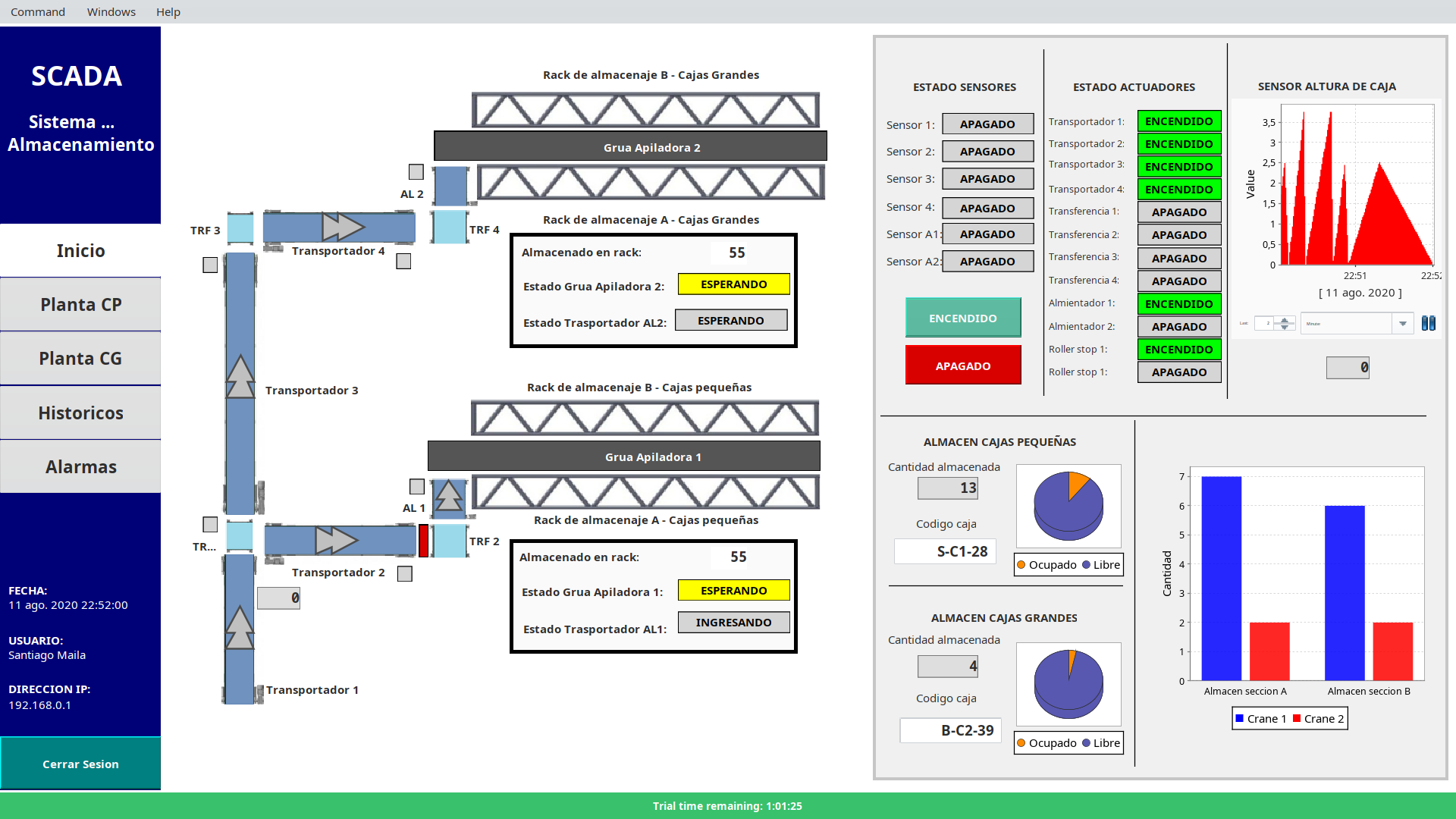Image resolution: width=1456 pixels, height=819 pixels.
Task: Pause the box height sensor trend
Action: (x=1428, y=324)
